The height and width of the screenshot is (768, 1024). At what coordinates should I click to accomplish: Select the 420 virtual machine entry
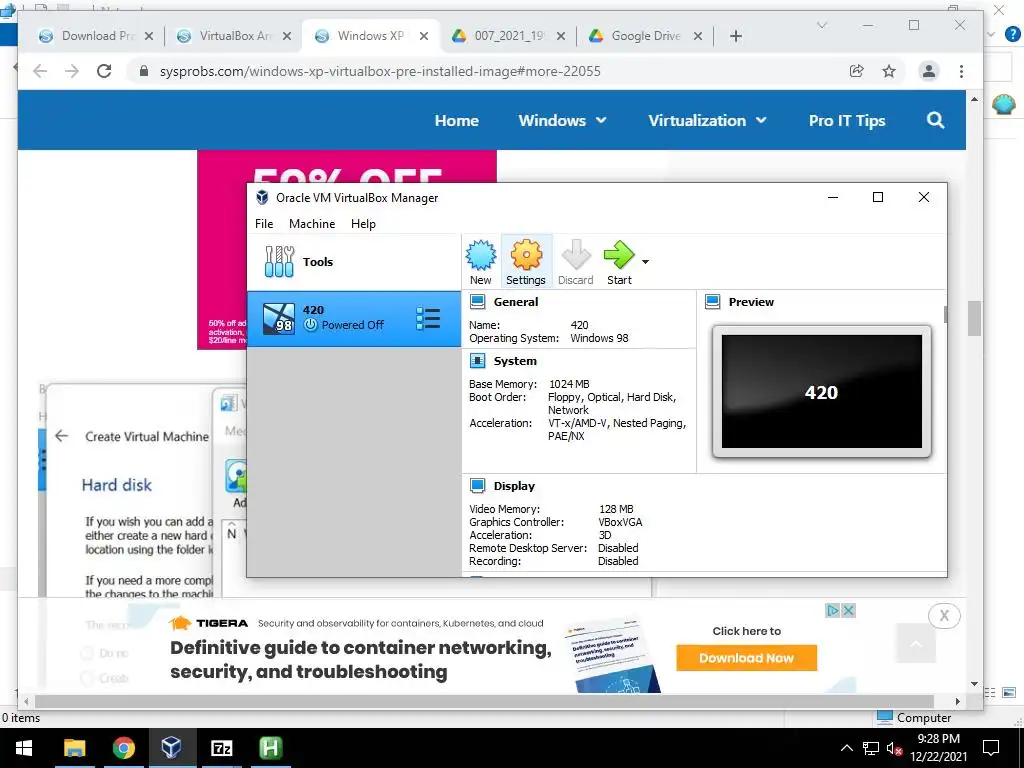tap(354, 318)
